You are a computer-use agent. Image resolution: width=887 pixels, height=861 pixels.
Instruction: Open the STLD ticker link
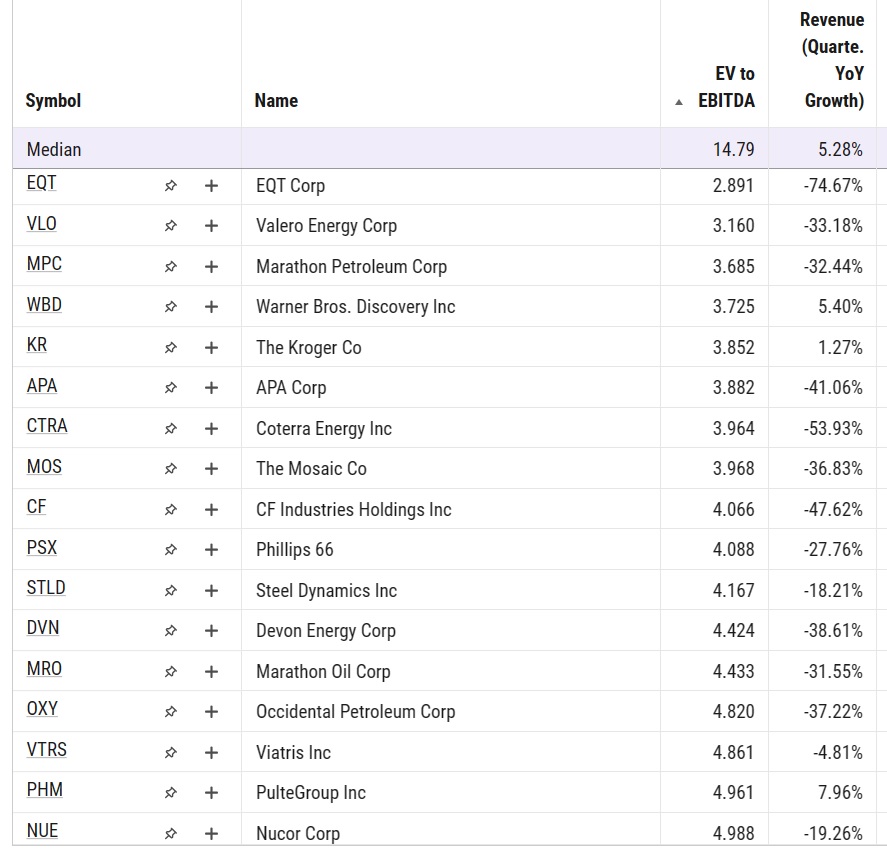click(46, 588)
